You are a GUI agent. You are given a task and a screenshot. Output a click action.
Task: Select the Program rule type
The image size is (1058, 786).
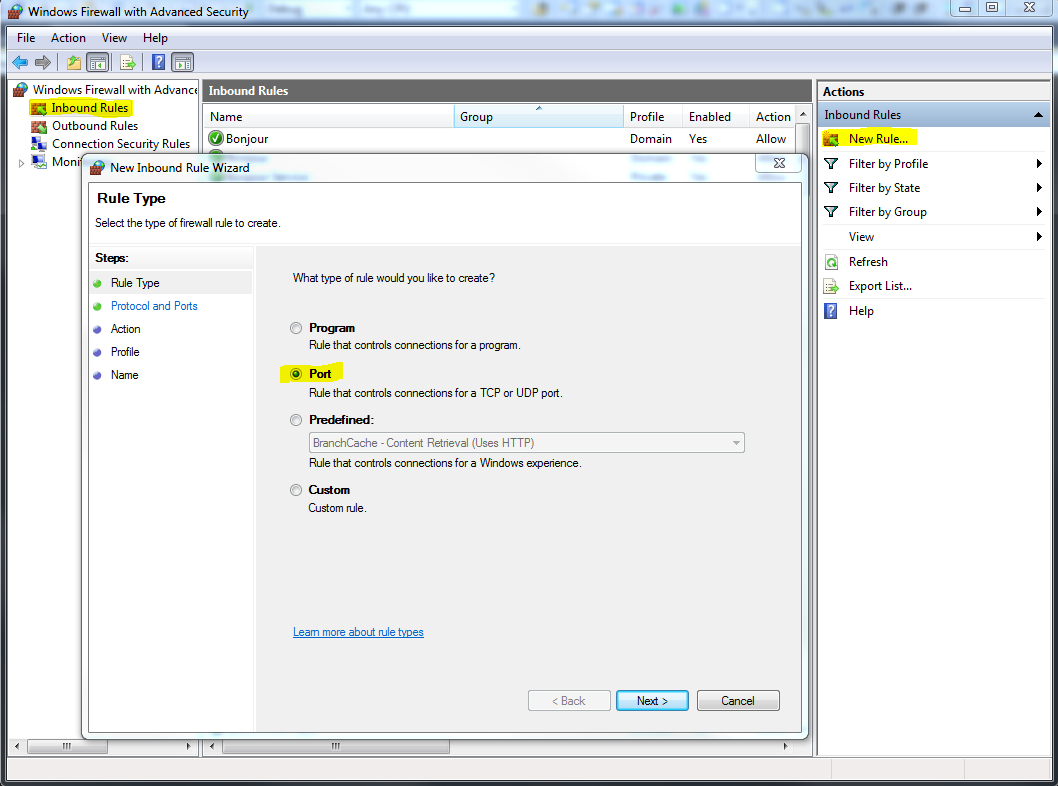(296, 327)
